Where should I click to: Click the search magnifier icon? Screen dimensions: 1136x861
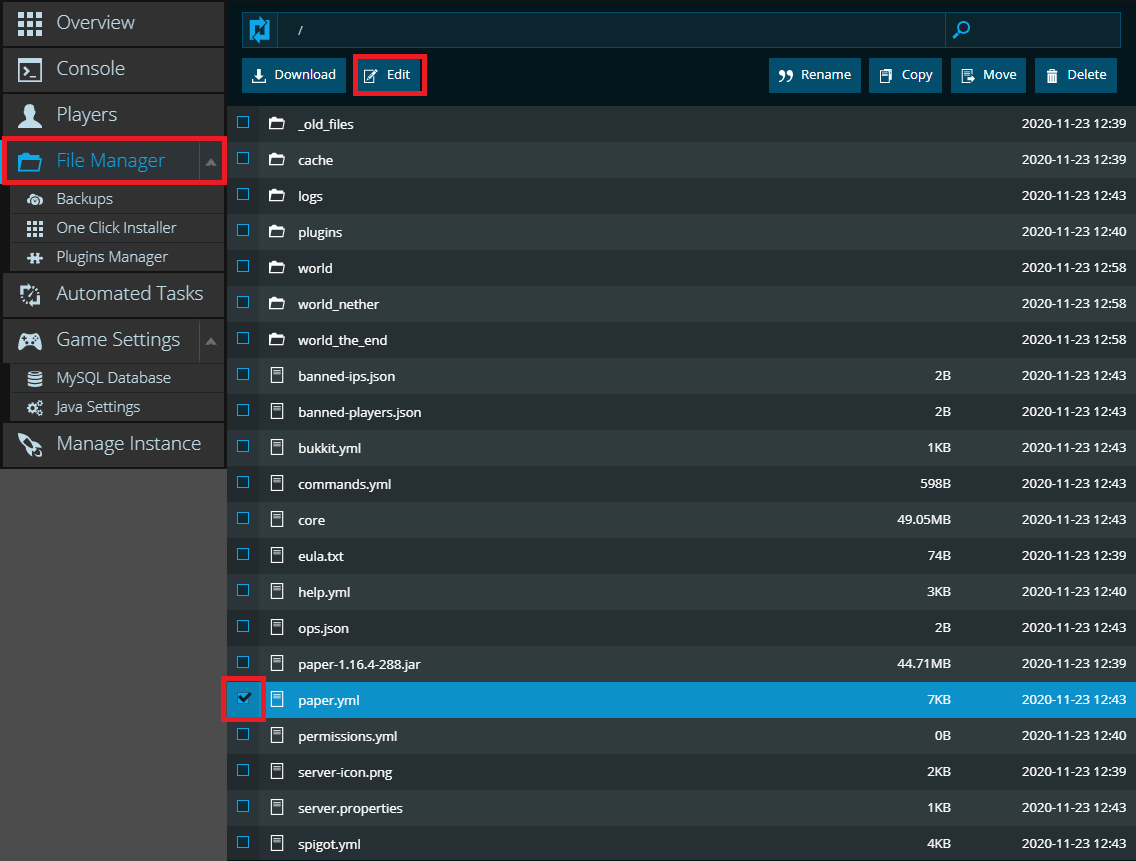tap(961, 30)
